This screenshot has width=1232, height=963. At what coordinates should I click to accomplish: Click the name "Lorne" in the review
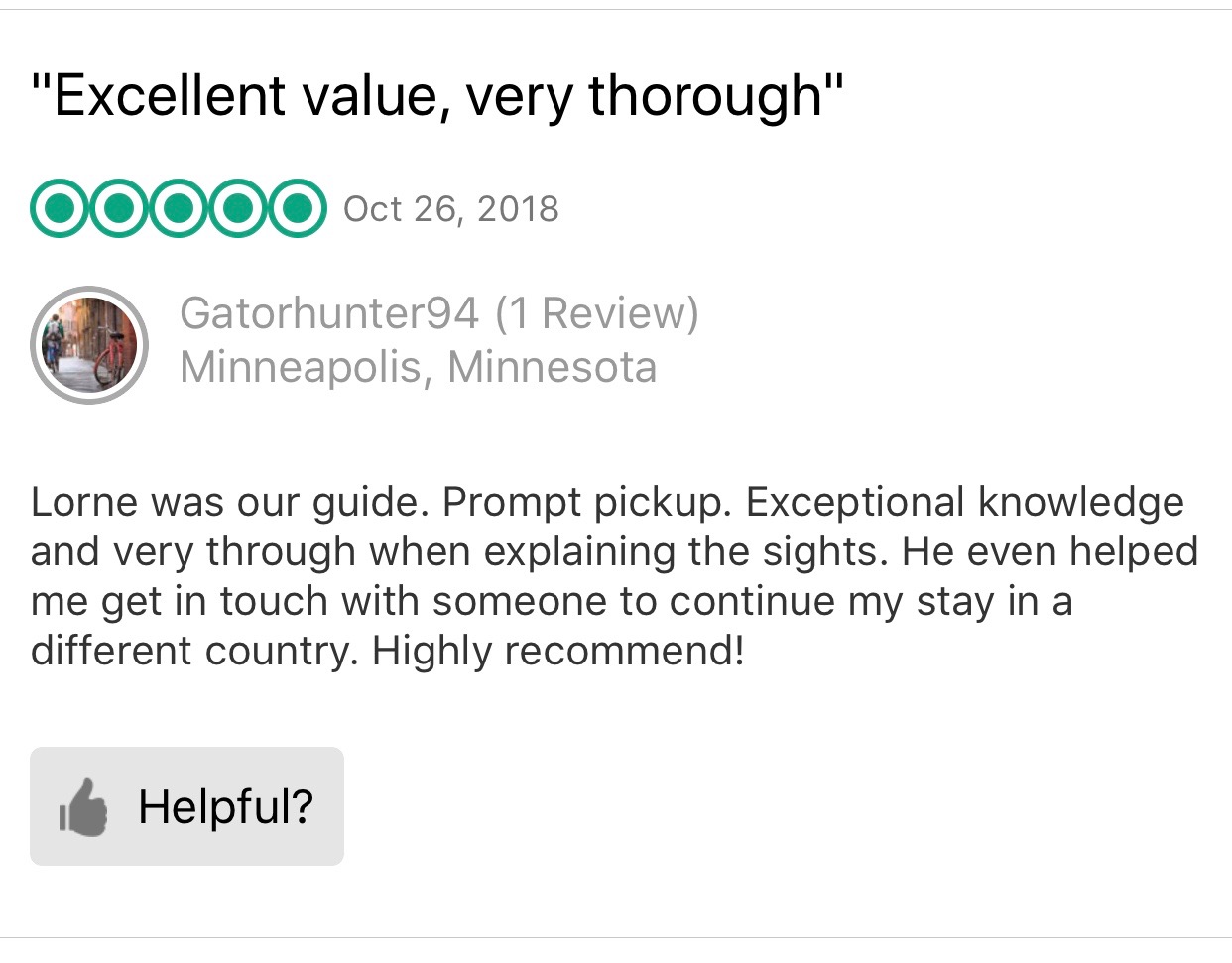tap(84, 502)
